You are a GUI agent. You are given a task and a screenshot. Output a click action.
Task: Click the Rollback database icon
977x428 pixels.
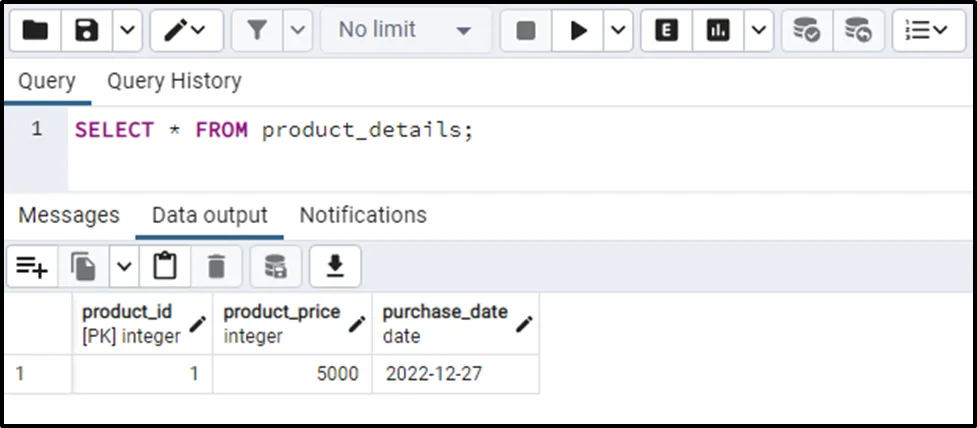[857, 31]
